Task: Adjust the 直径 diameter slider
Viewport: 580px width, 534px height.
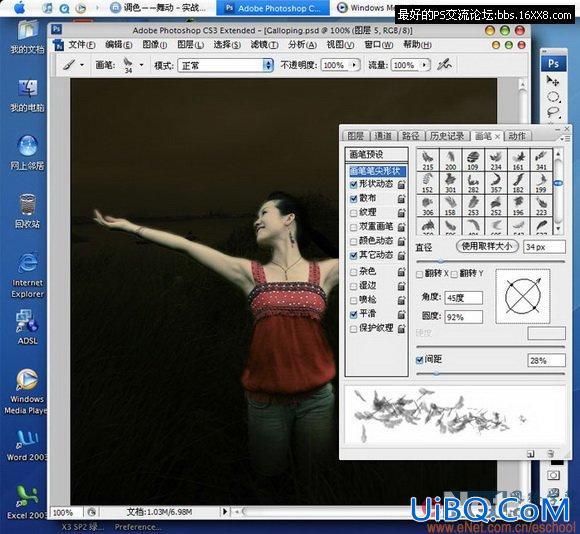Action: (x=490, y=261)
